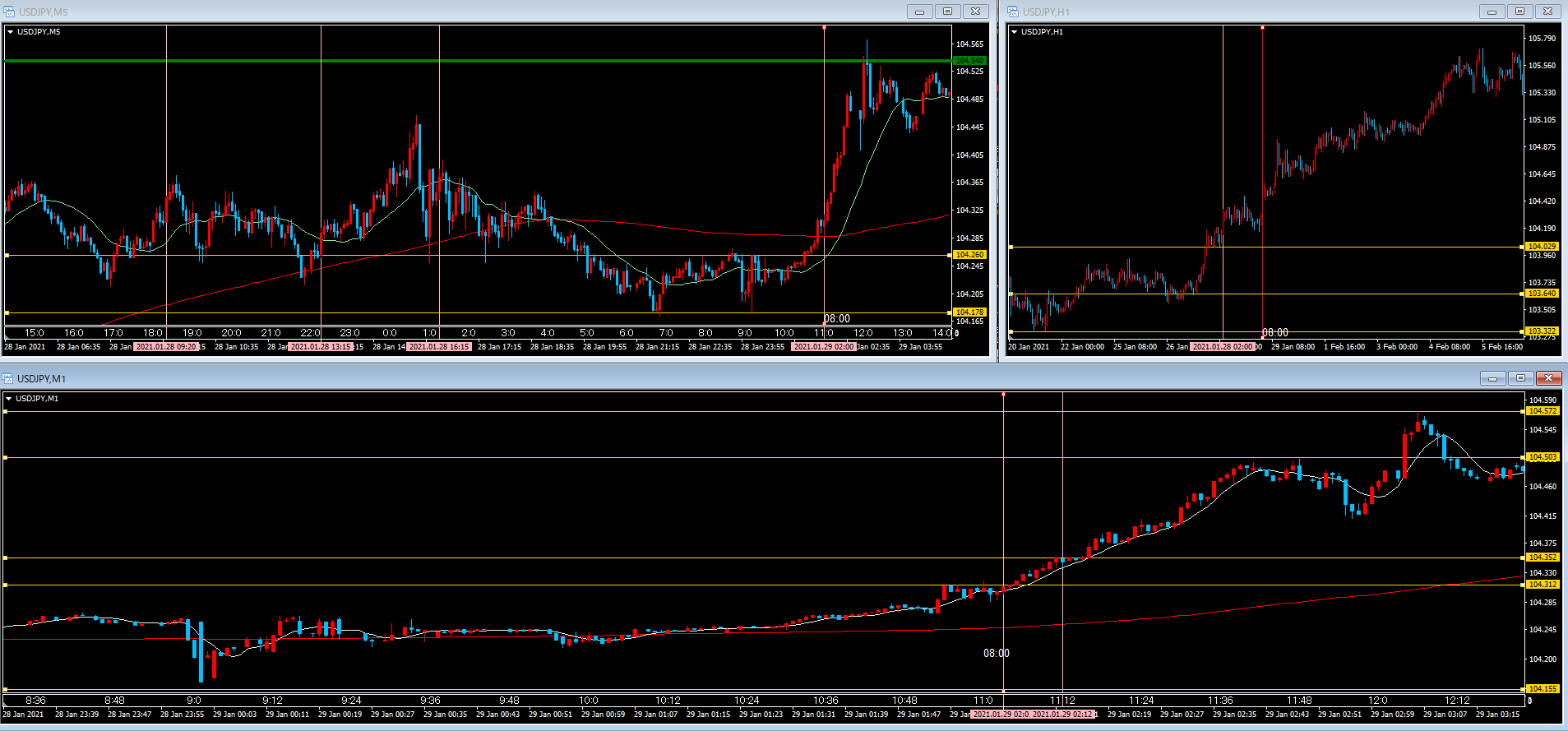Maximize the USDJPY,M5 chart window

pyautogui.click(x=947, y=12)
